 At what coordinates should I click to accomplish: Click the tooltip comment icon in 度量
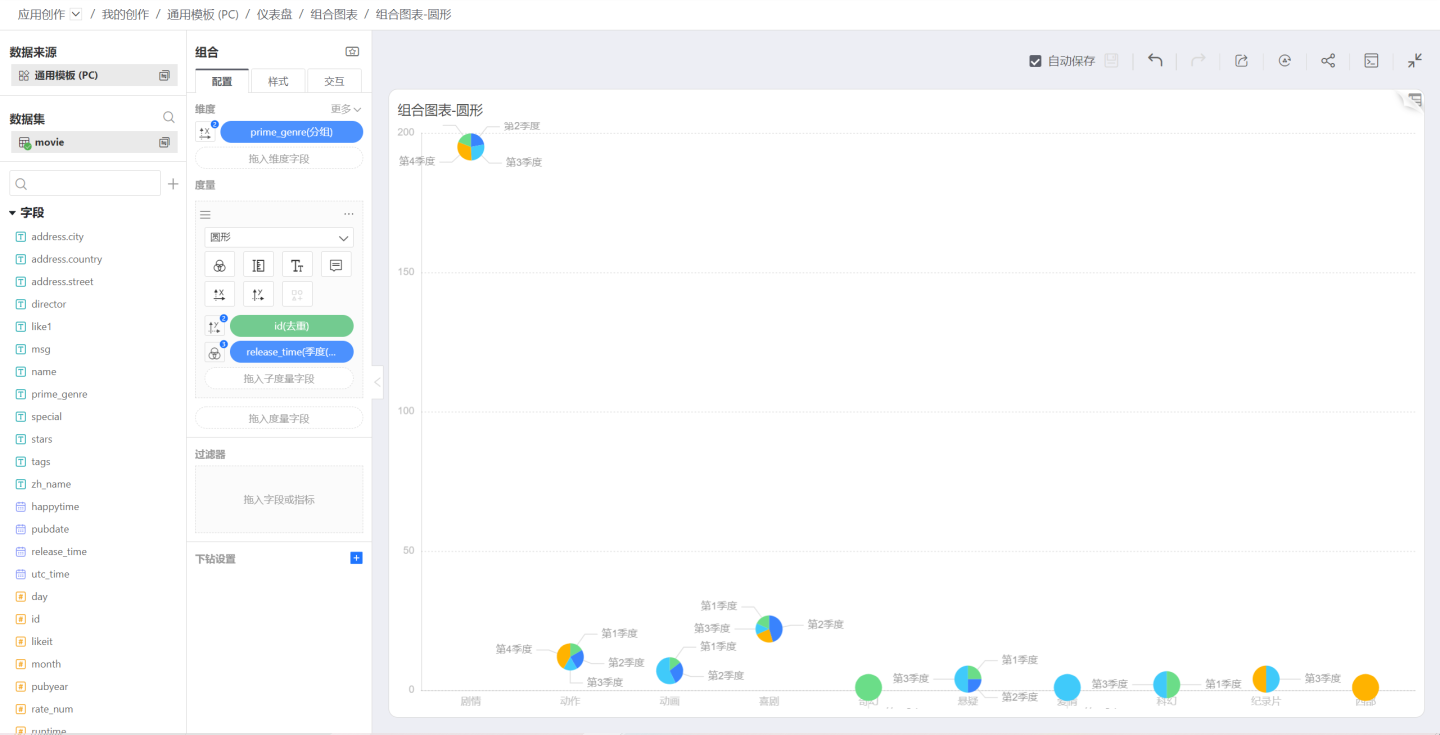tap(336, 265)
